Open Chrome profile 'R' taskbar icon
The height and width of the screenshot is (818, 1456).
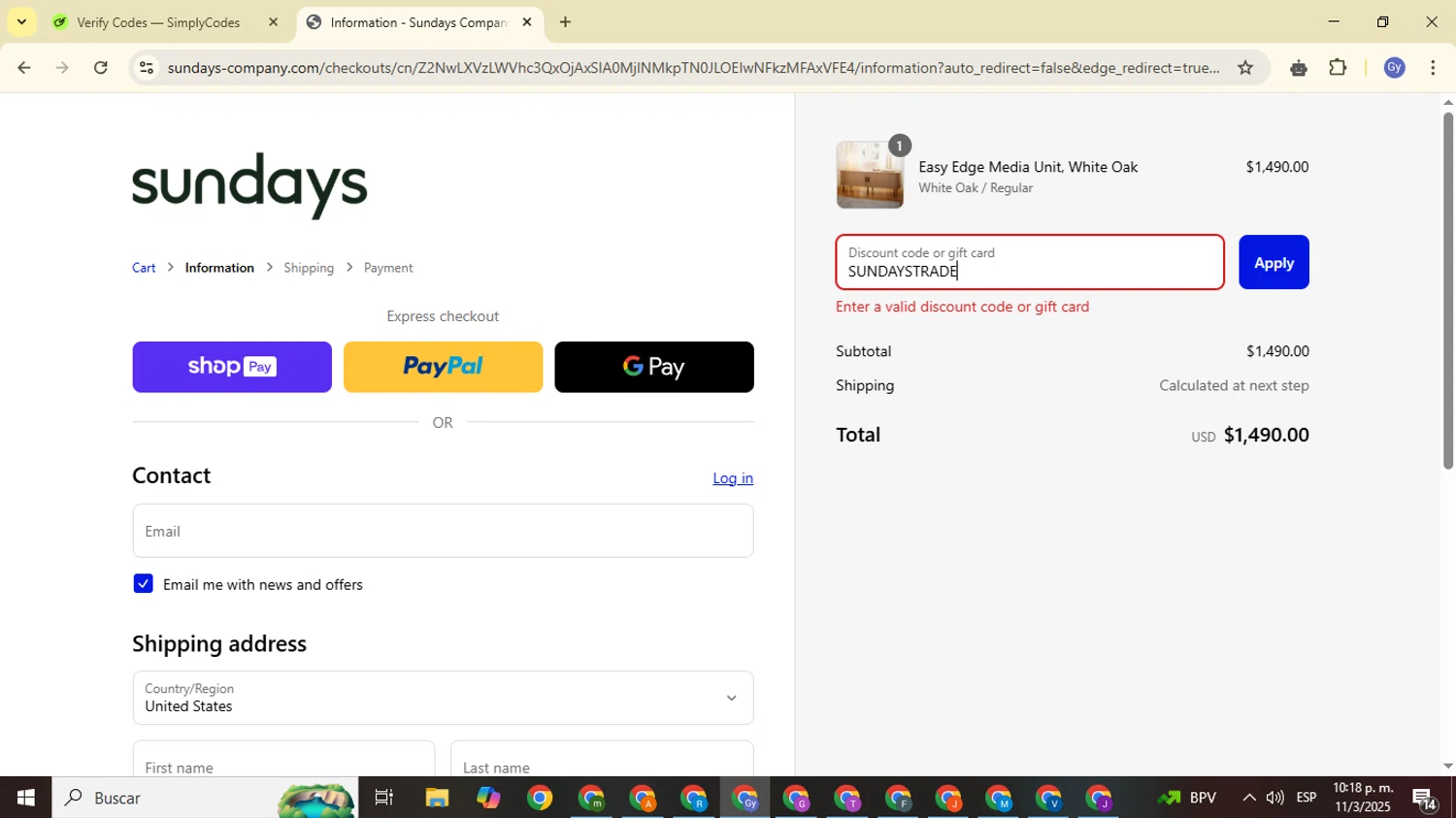(x=694, y=798)
